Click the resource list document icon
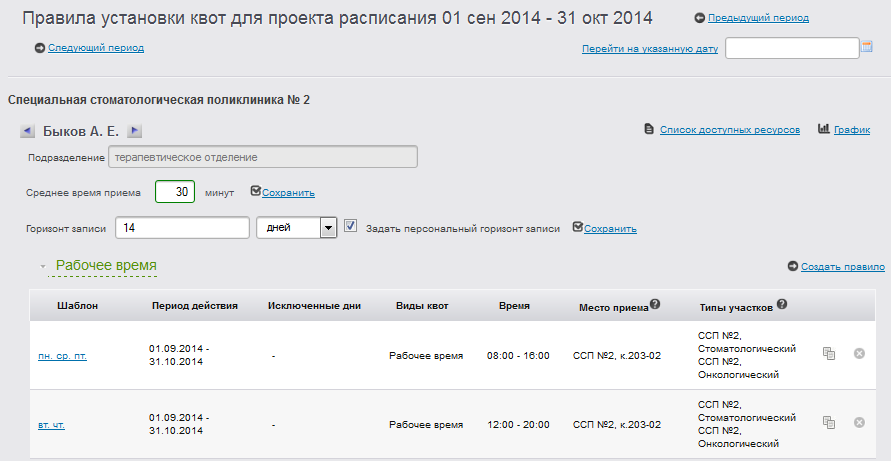This screenshot has width=891, height=461. coord(649,129)
